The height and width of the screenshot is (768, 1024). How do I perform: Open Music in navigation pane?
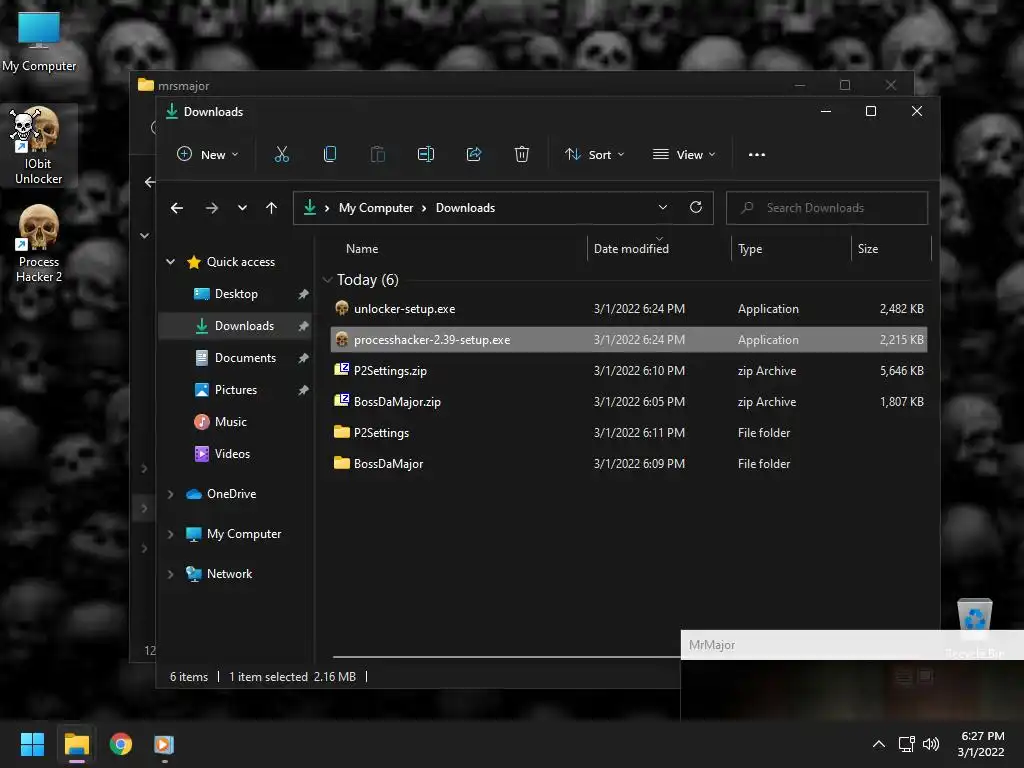point(221,422)
